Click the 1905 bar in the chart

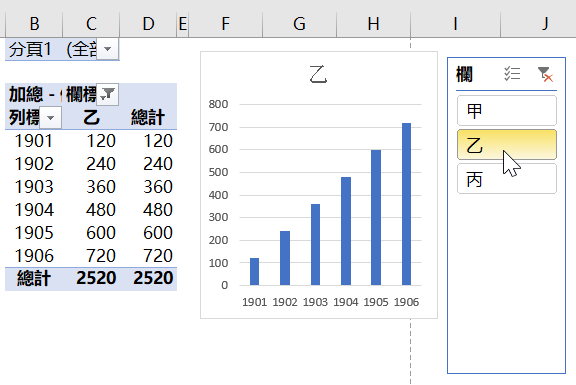click(376, 217)
